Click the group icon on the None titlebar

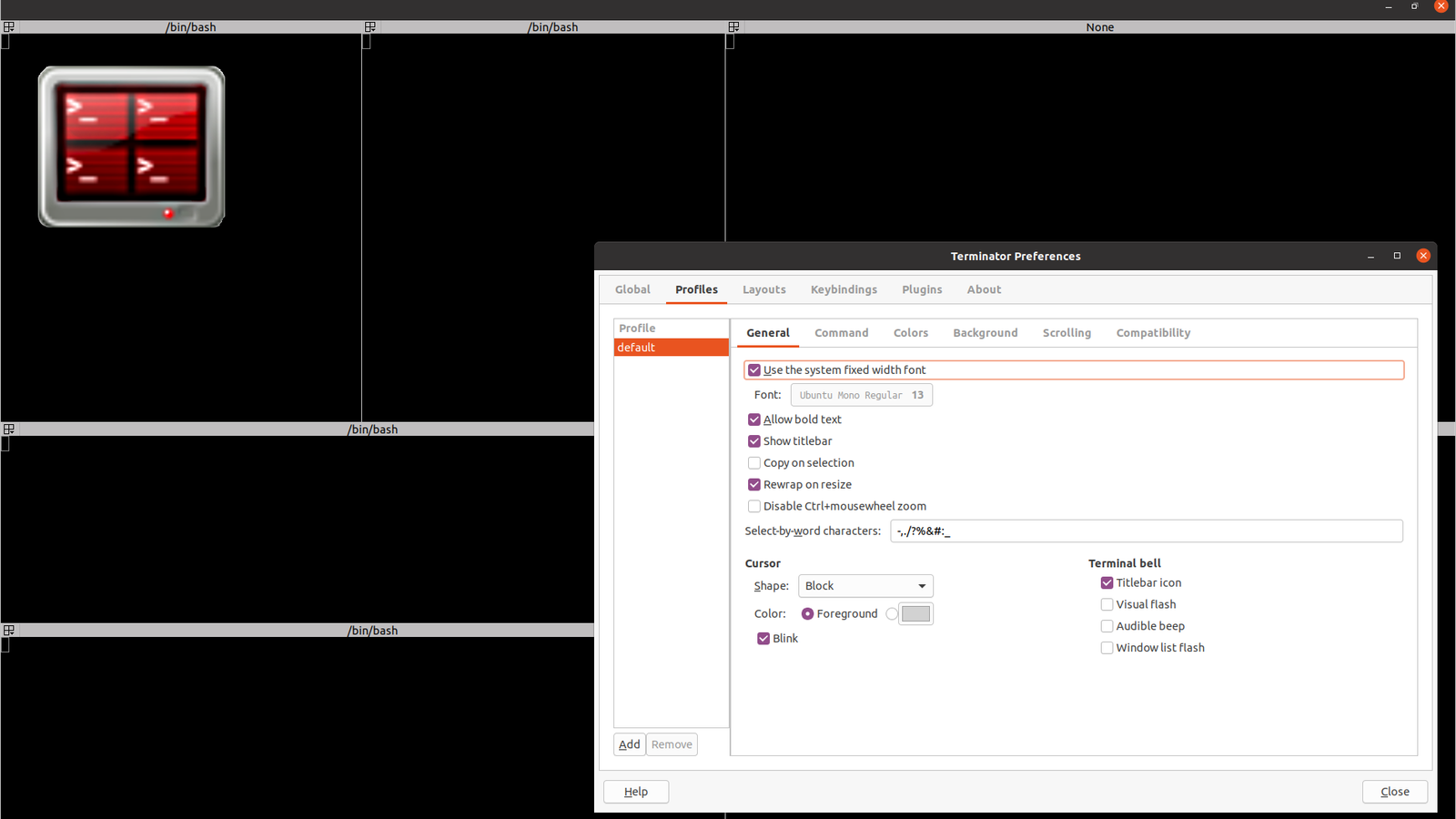click(x=733, y=27)
